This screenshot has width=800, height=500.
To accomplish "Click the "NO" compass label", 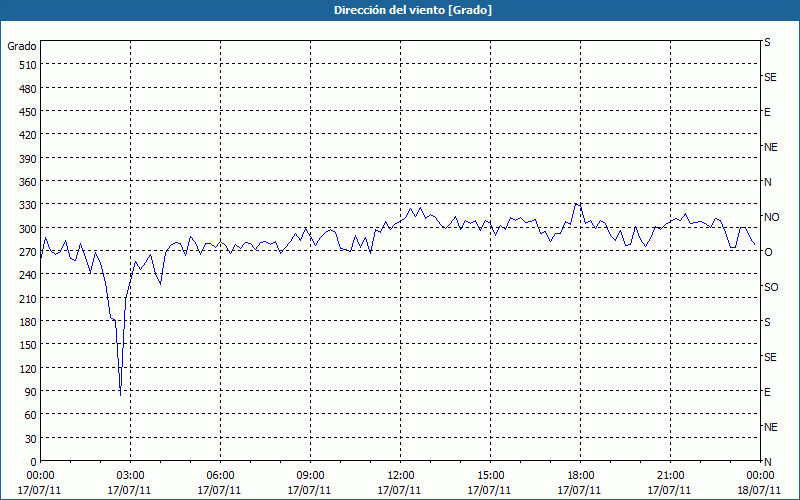I will point(771,217).
